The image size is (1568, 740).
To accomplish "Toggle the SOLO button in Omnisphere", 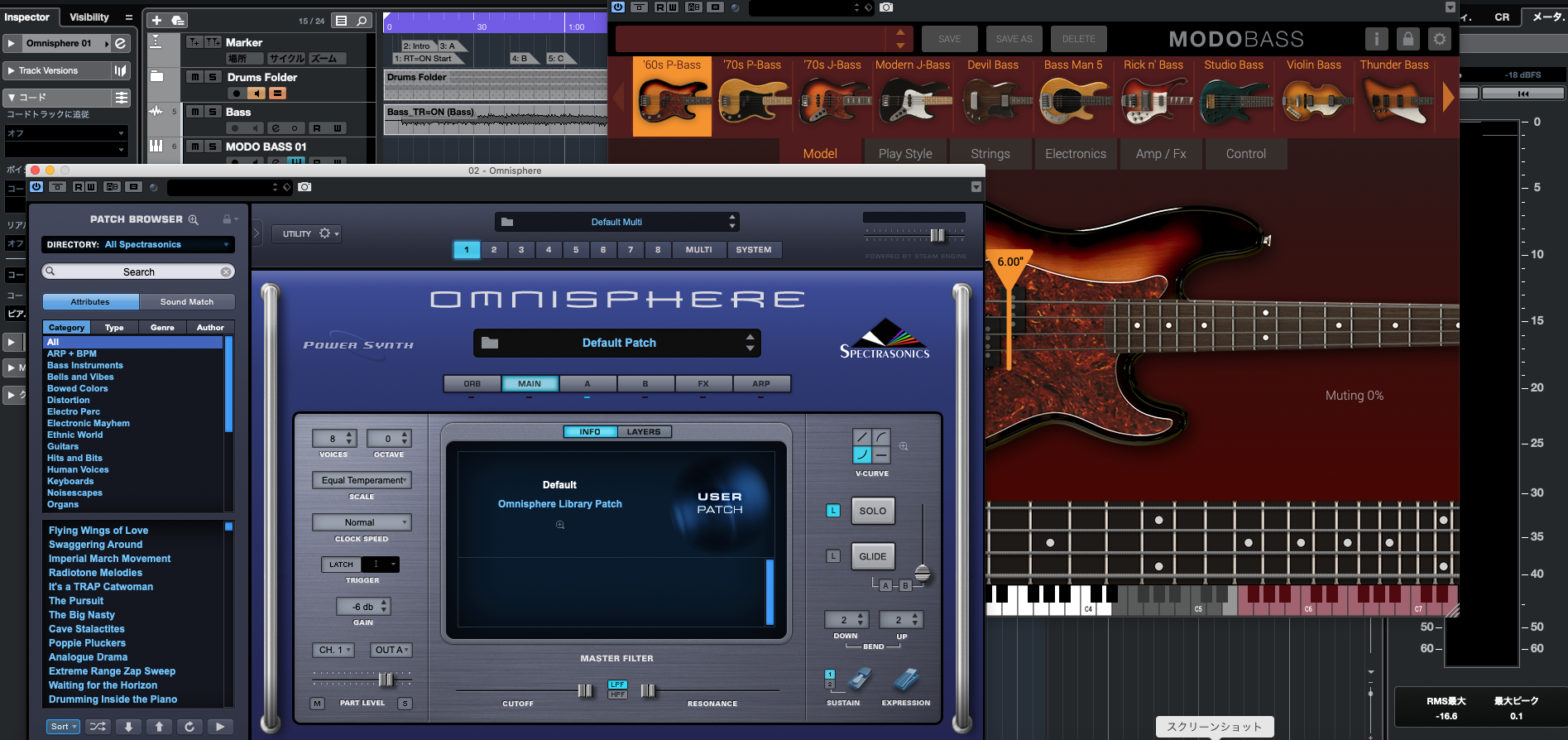I will point(873,511).
